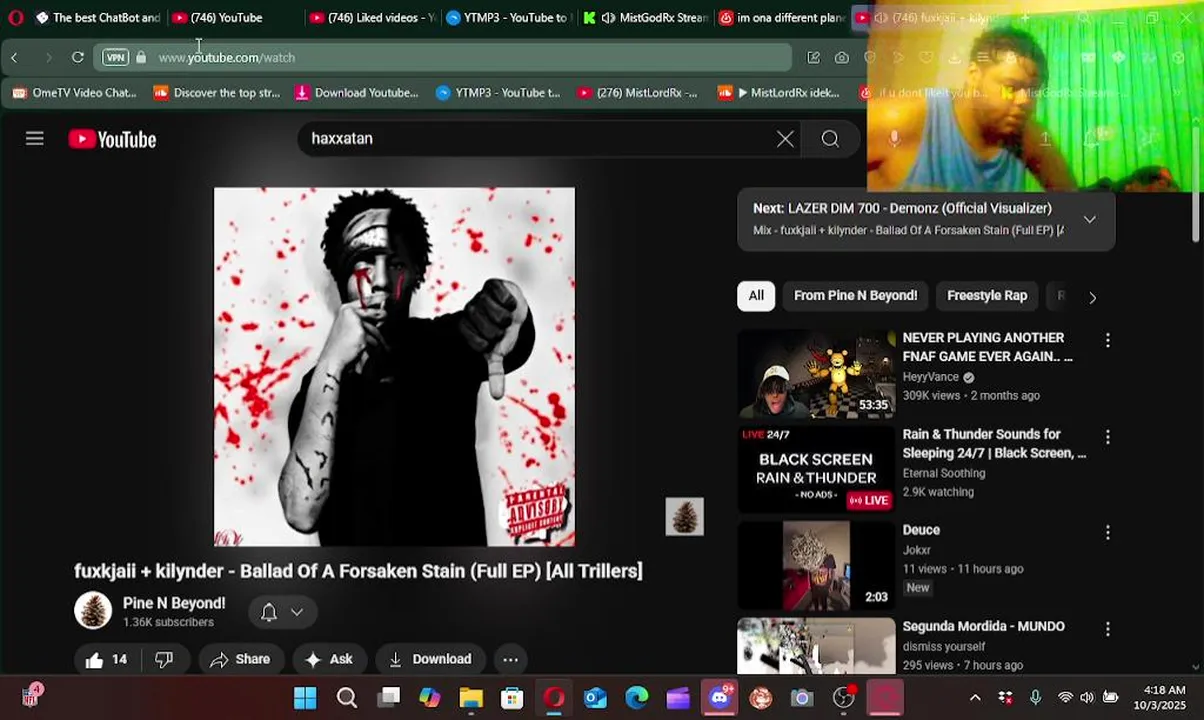
Task: Open the taskbar volume control
Action: (1087, 698)
